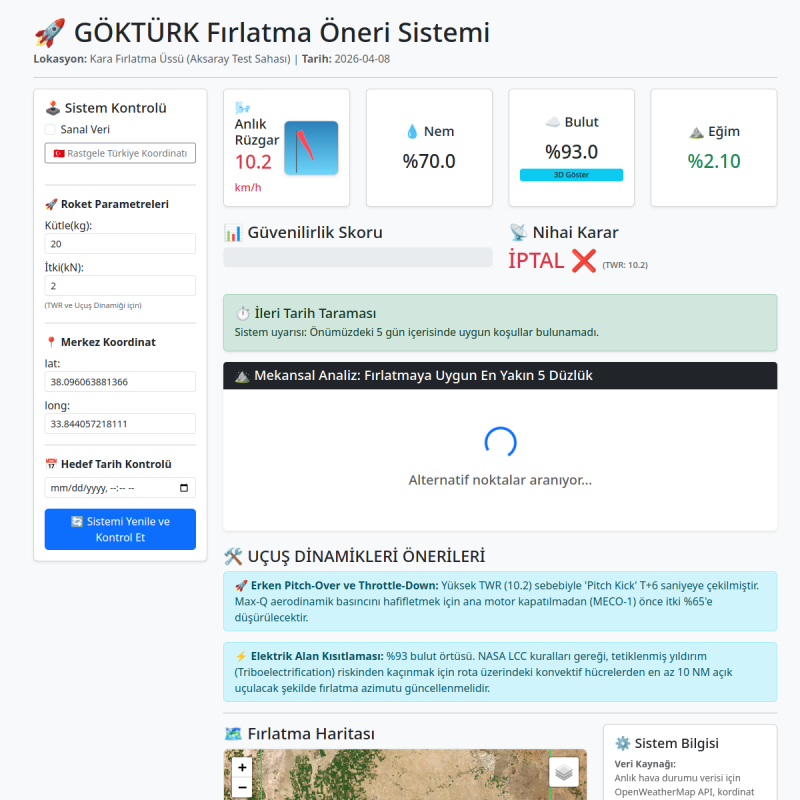Click the rocket icon in page title
Screen dimensions: 800x800
[49, 33]
